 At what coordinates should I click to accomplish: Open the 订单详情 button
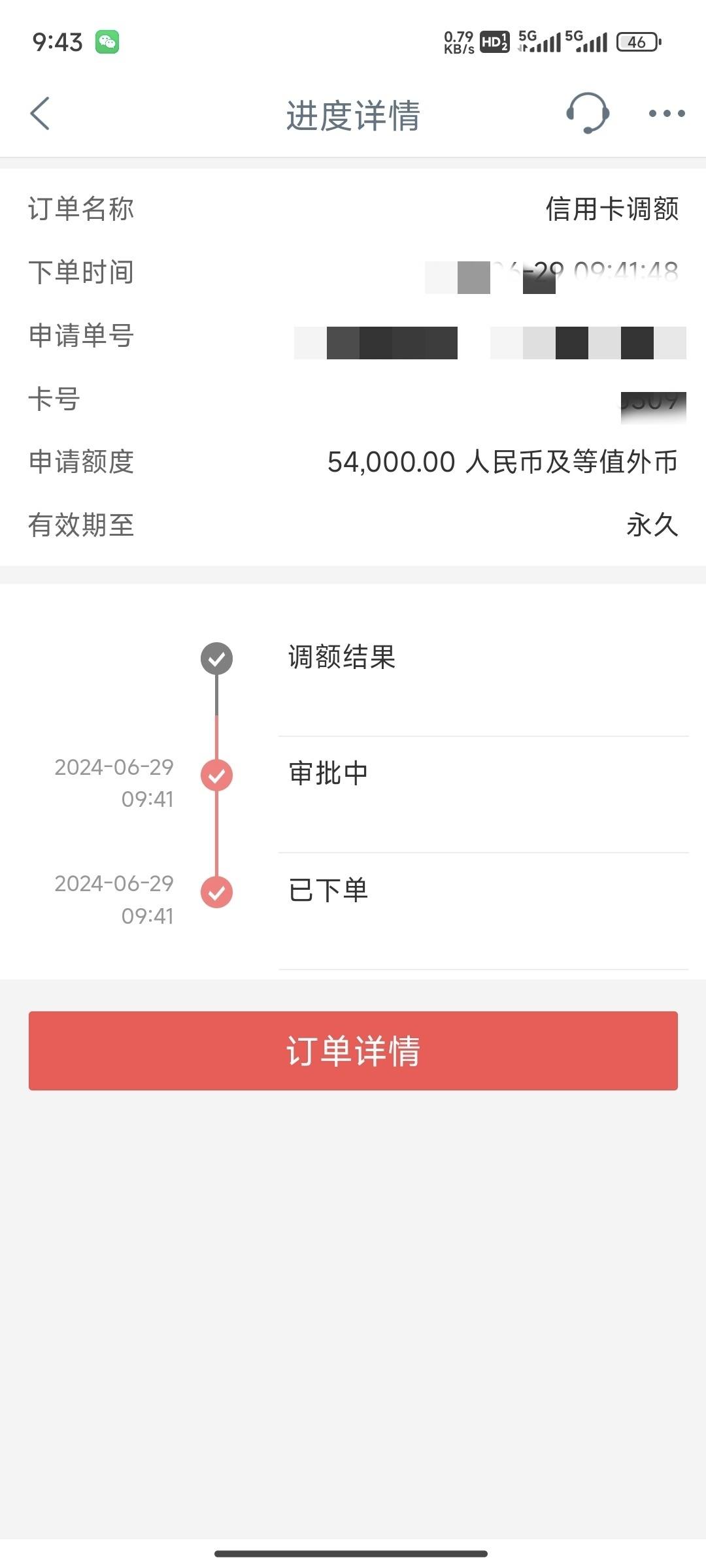[353, 1051]
